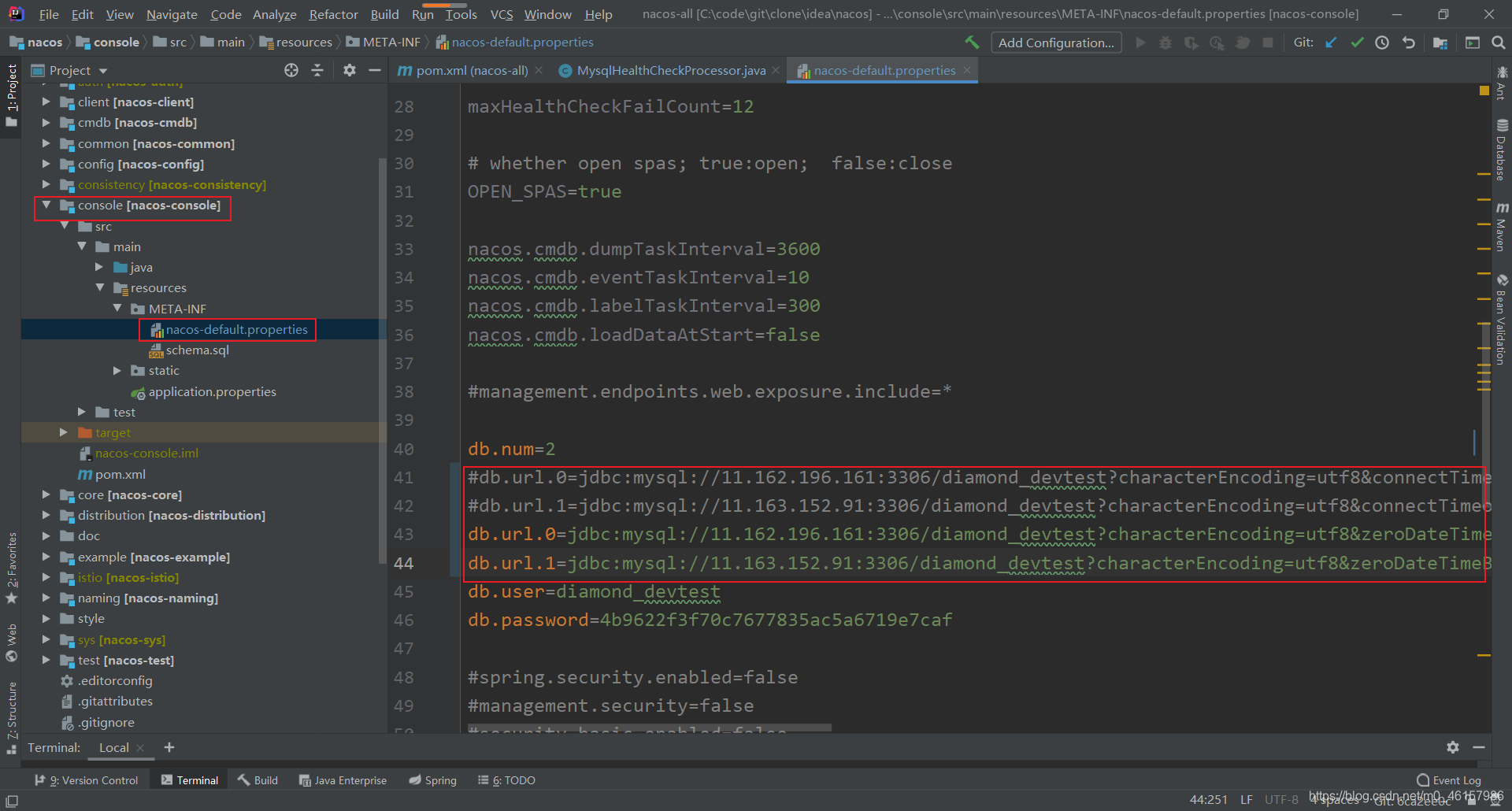Viewport: 1512px width, 811px height.
Task: Collapse the console [nacos-console] module
Action: coord(46,205)
